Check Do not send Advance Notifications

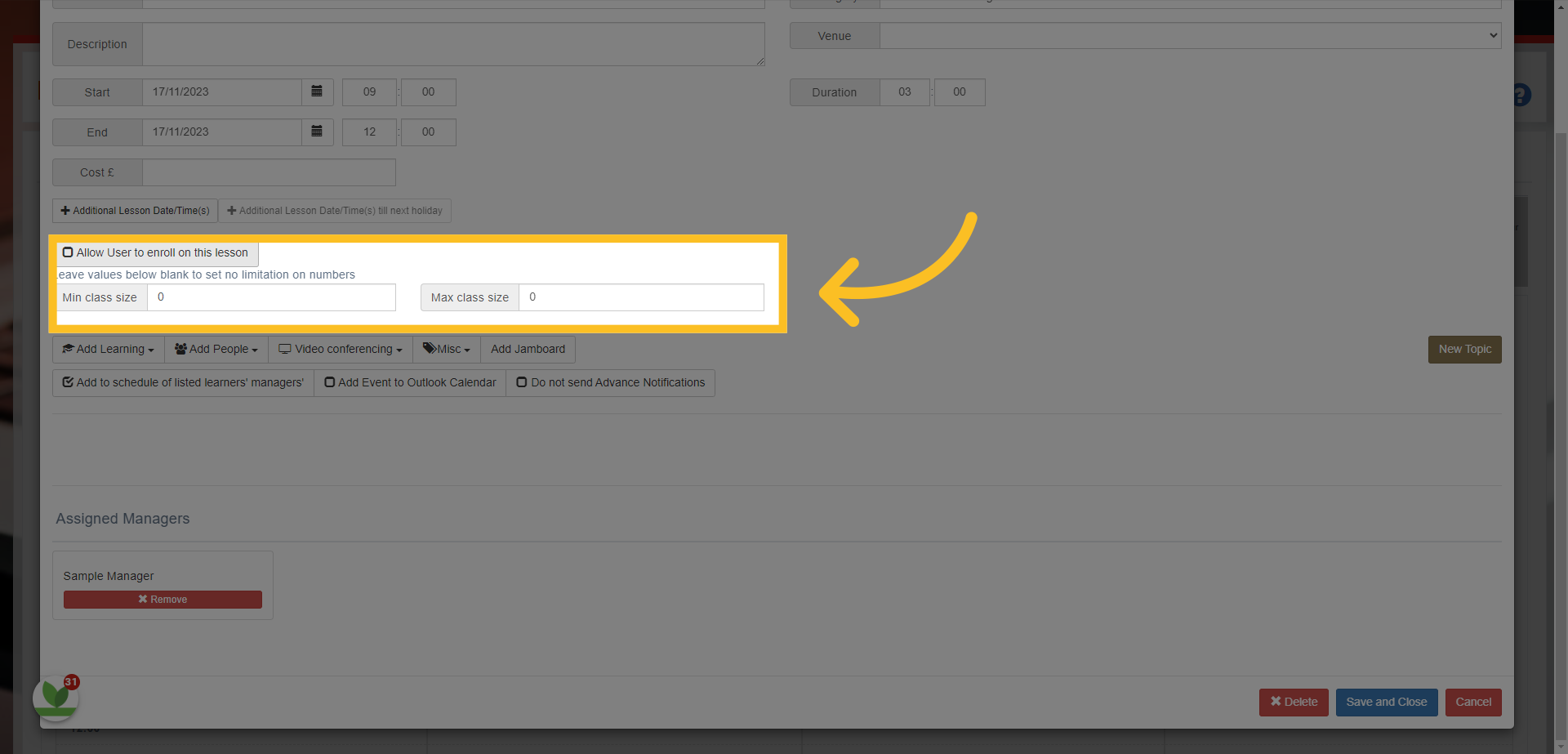point(522,382)
